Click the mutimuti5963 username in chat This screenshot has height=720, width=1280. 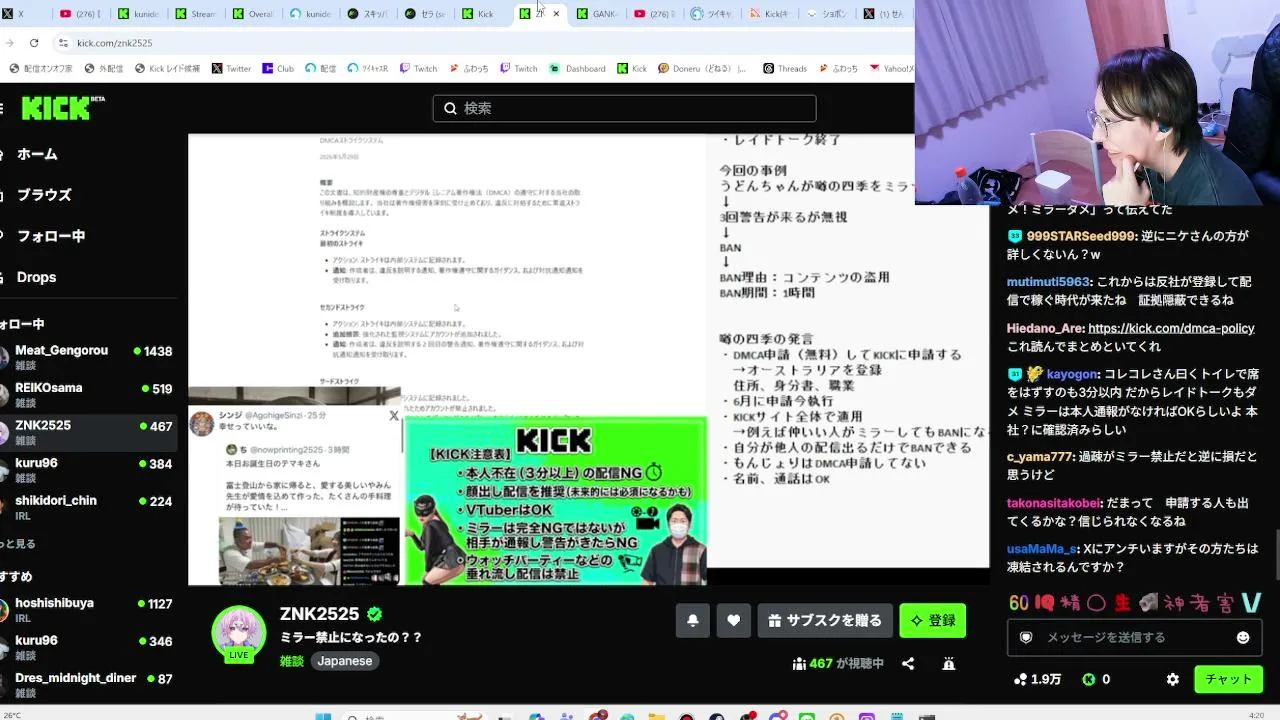(x=1048, y=282)
